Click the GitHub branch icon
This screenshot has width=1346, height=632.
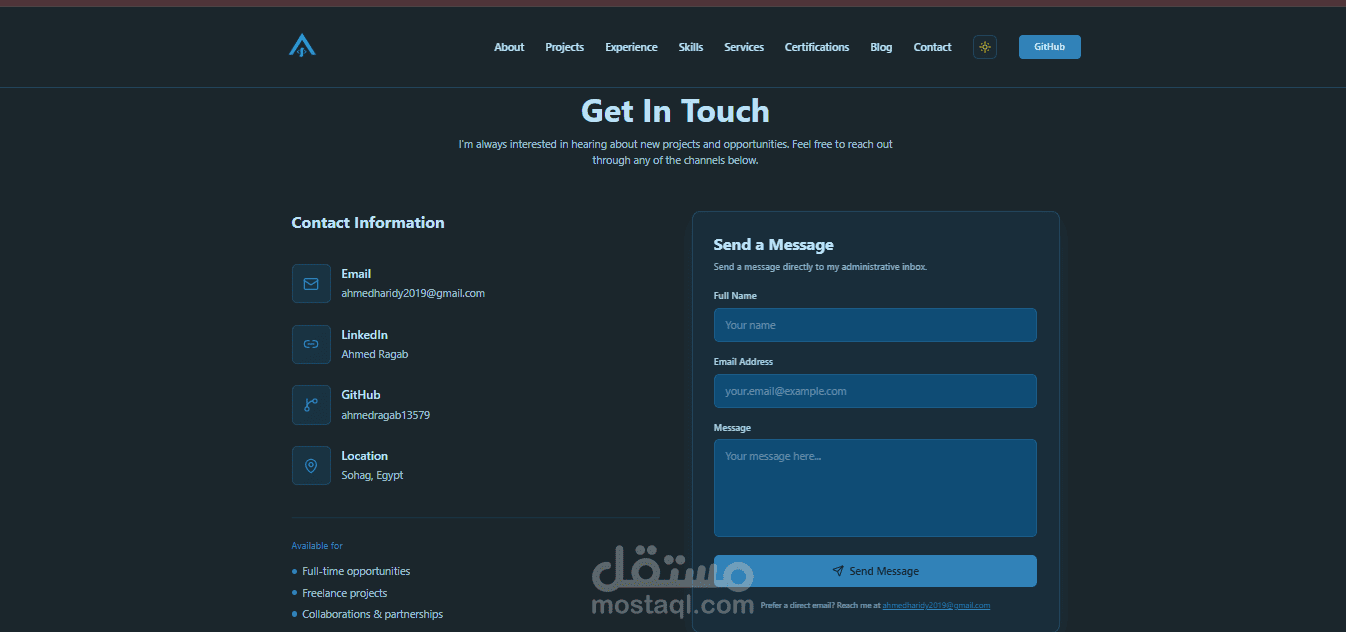pos(311,405)
